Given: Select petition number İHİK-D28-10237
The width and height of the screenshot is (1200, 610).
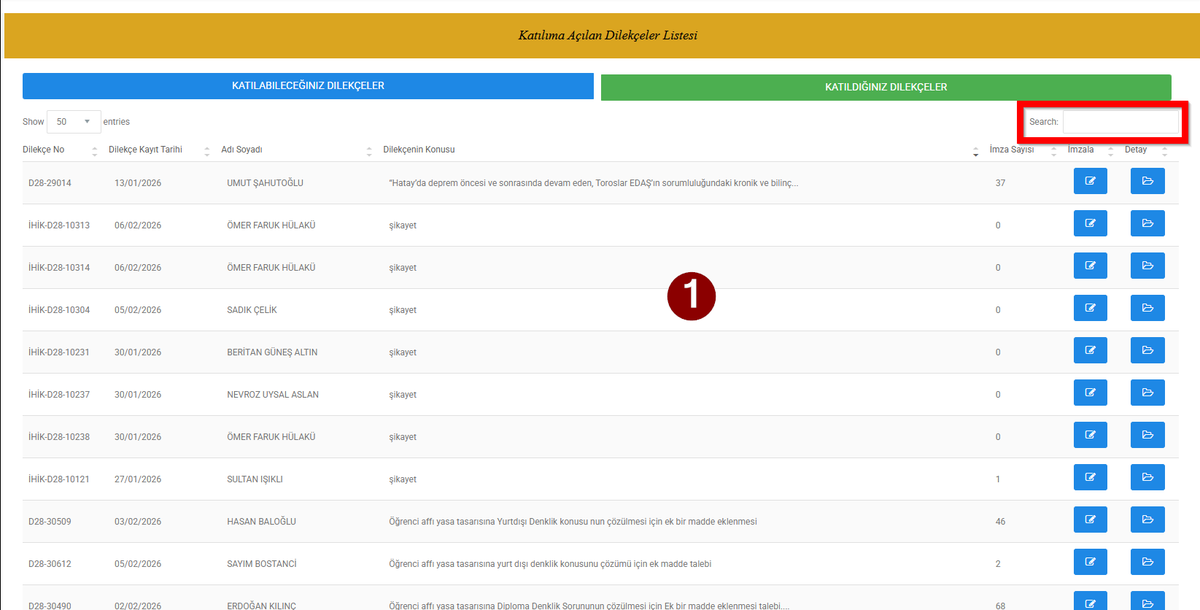Looking at the screenshot, I should (59, 394).
